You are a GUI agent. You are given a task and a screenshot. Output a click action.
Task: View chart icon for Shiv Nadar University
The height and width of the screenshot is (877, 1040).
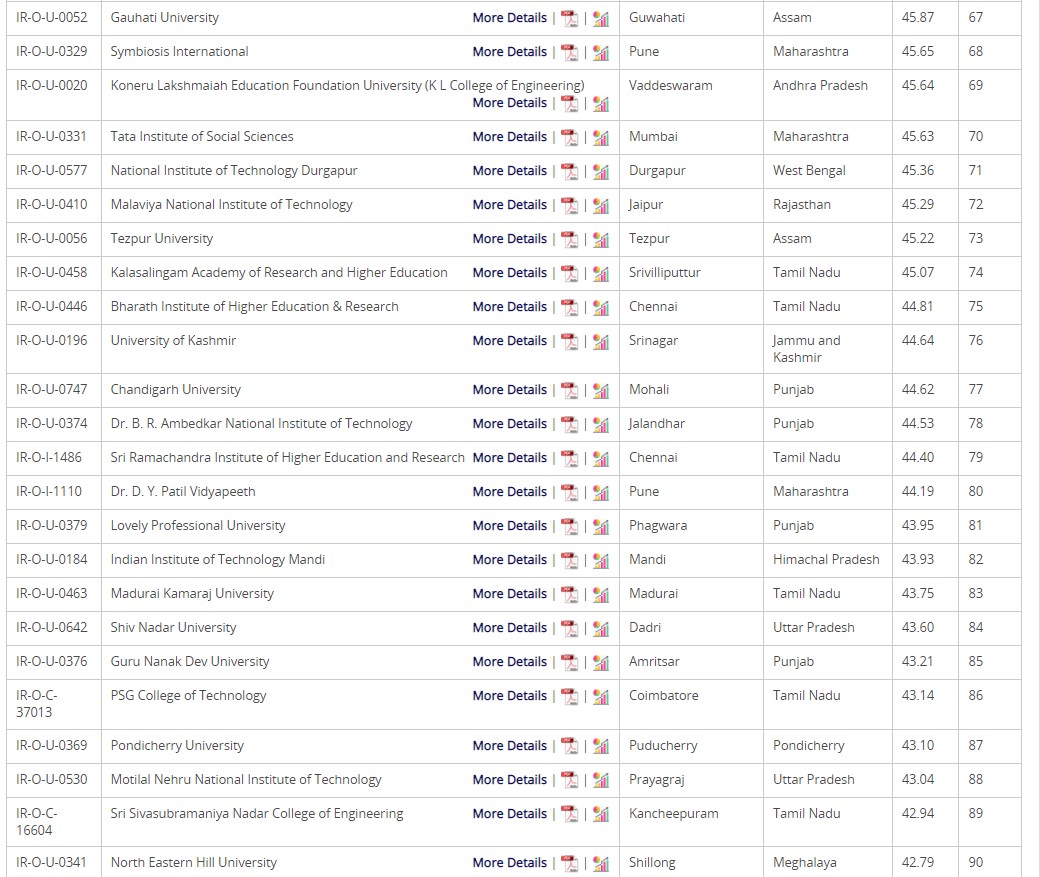pos(601,628)
